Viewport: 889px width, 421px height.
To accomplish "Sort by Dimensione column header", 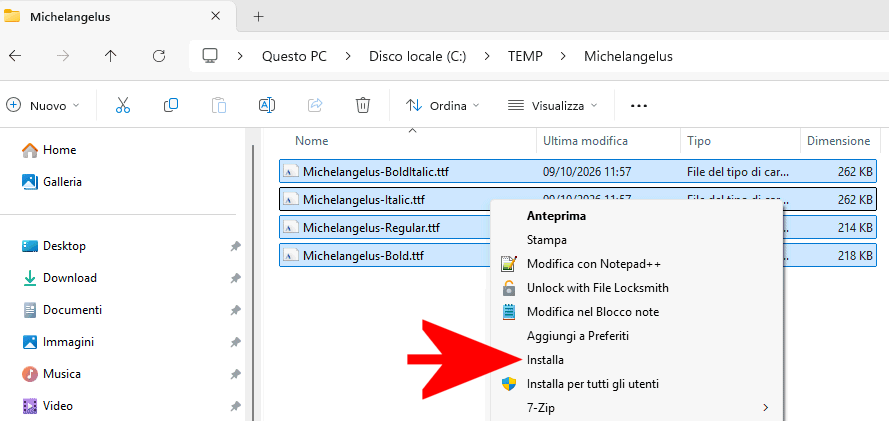I will pyautogui.click(x=839, y=141).
